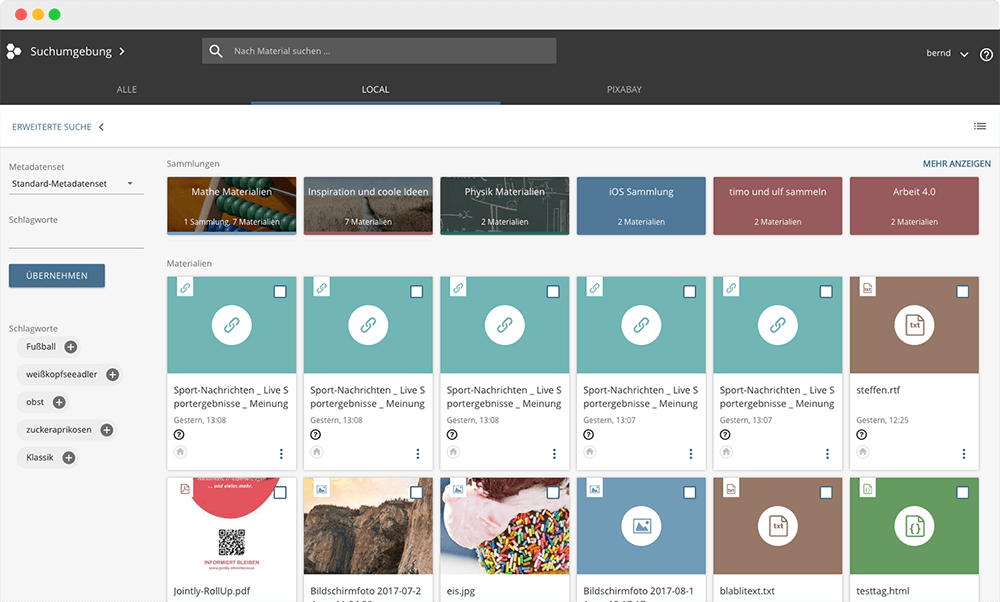The height and width of the screenshot is (602, 1000).
Task: Open the Standard-Metadatenset dropdown
Action: 75,184
